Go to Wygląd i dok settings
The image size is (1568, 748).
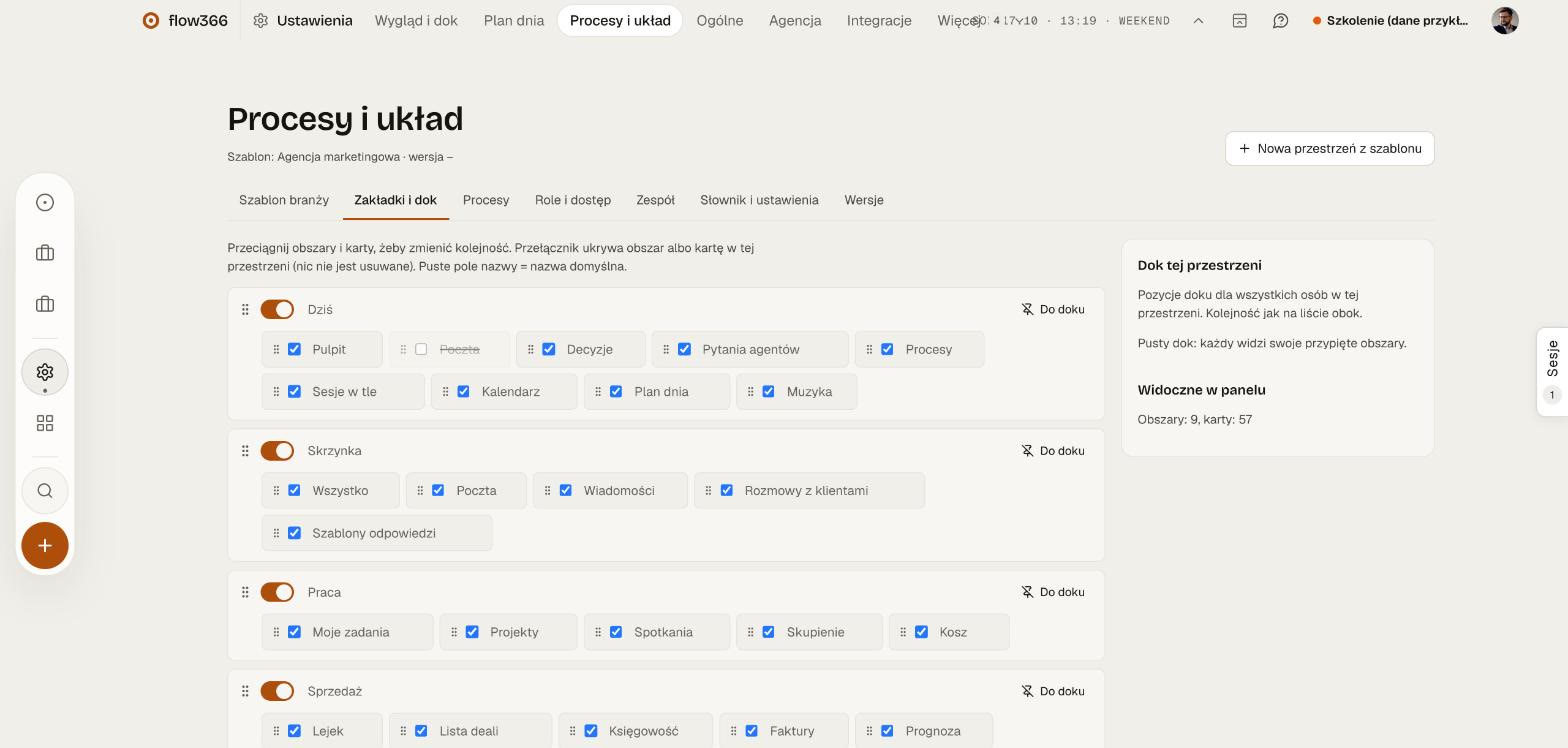click(x=416, y=20)
